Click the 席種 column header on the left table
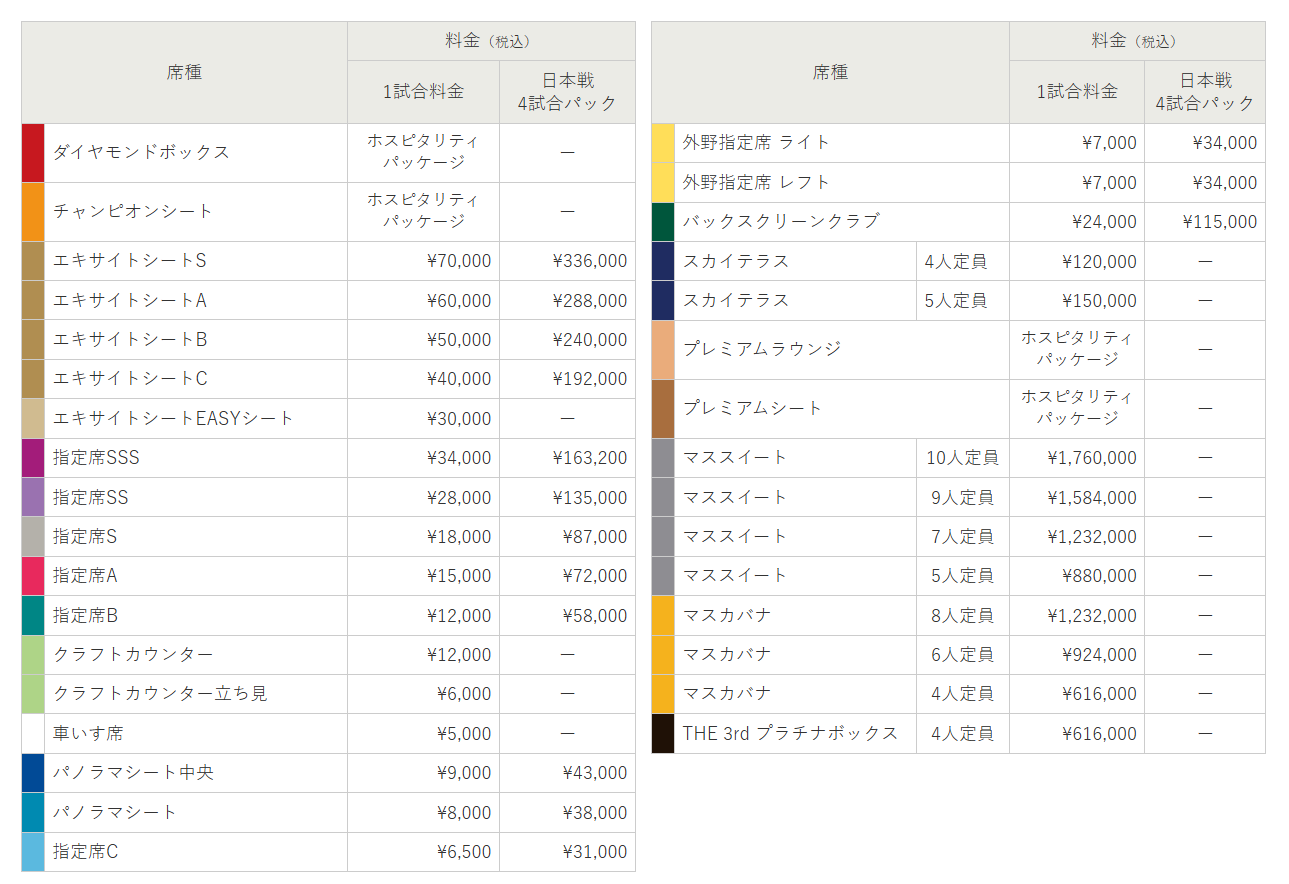The image size is (1289, 884). coord(183,72)
